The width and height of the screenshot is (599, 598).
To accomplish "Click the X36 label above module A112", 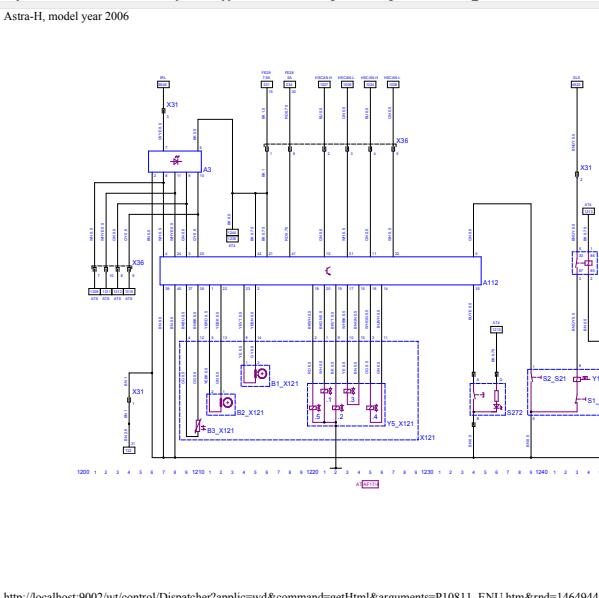I will [x=402, y=141].
